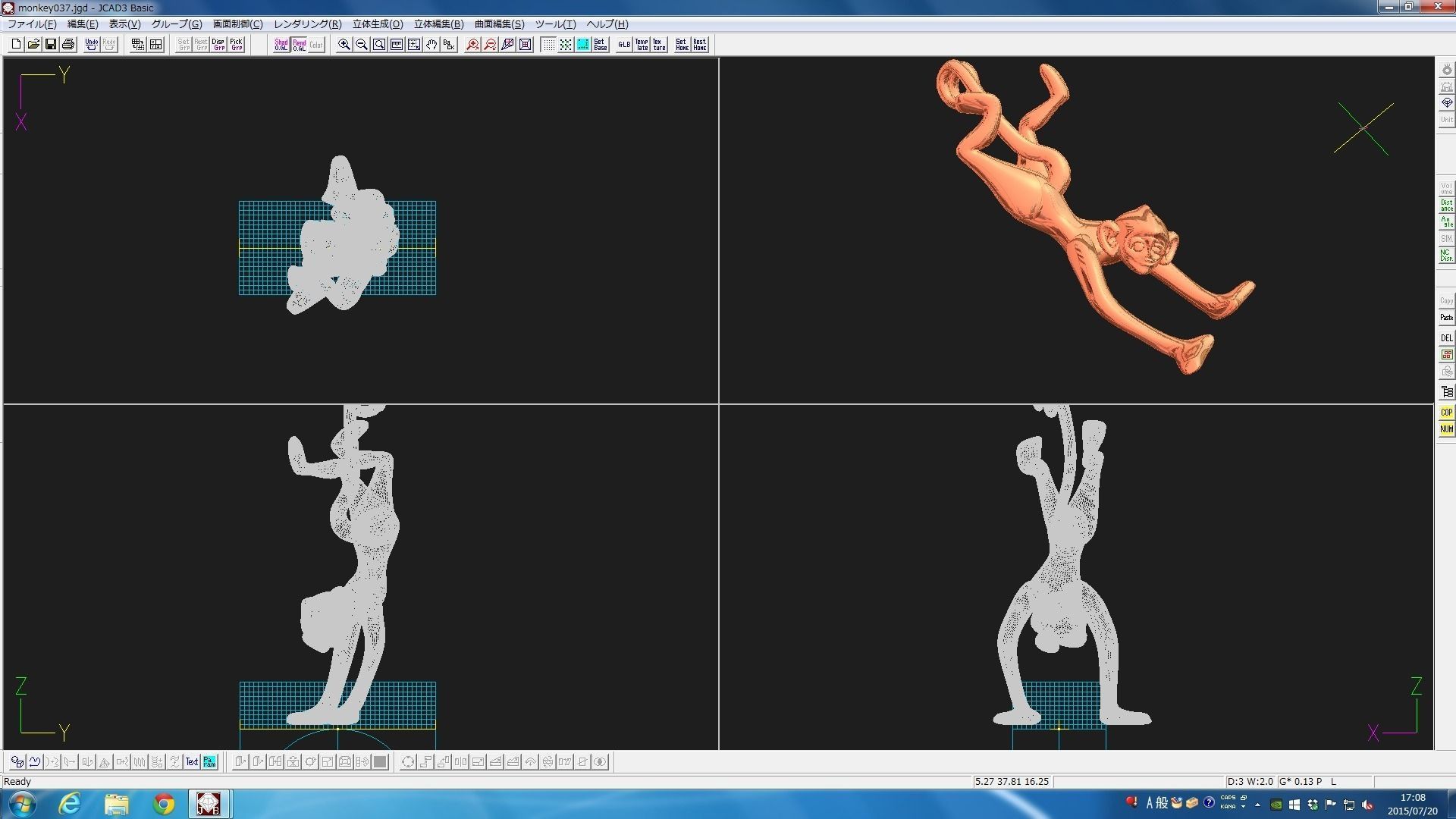Click the Angle measure button
Screen dimensions: 1456x819
pyautogui.click(x=1446, y=222)
